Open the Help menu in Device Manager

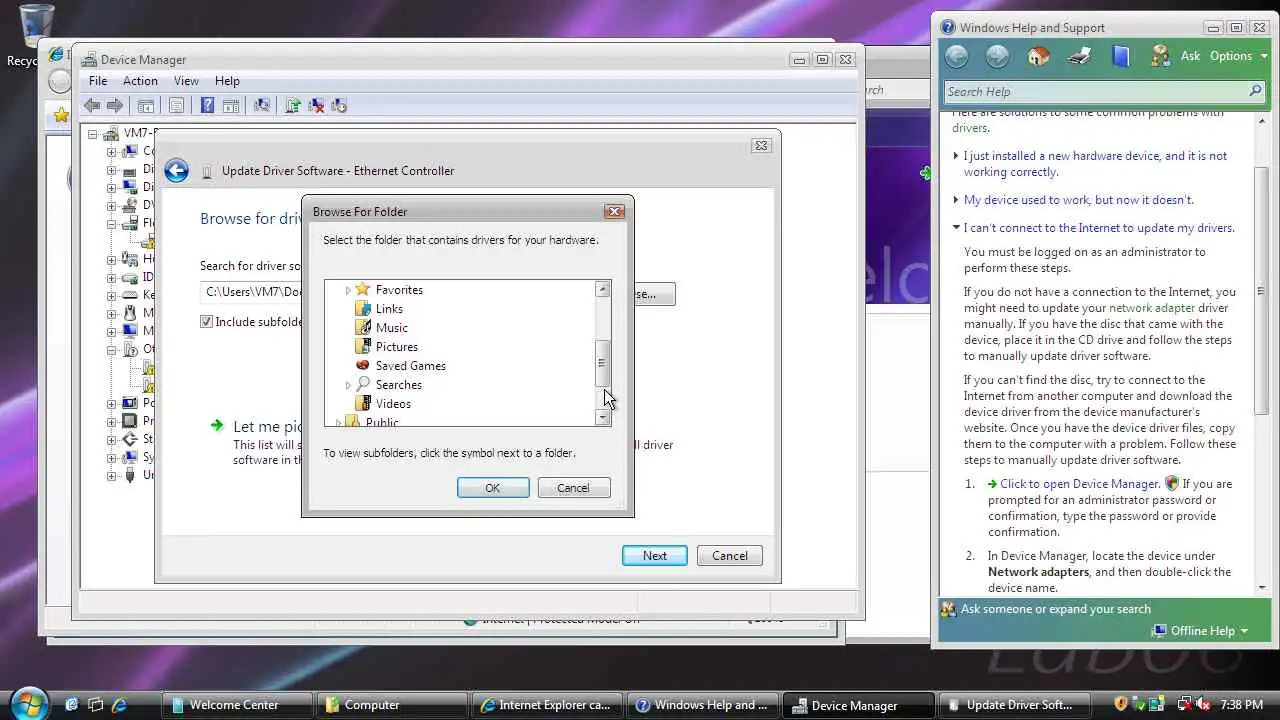point(227,81)
